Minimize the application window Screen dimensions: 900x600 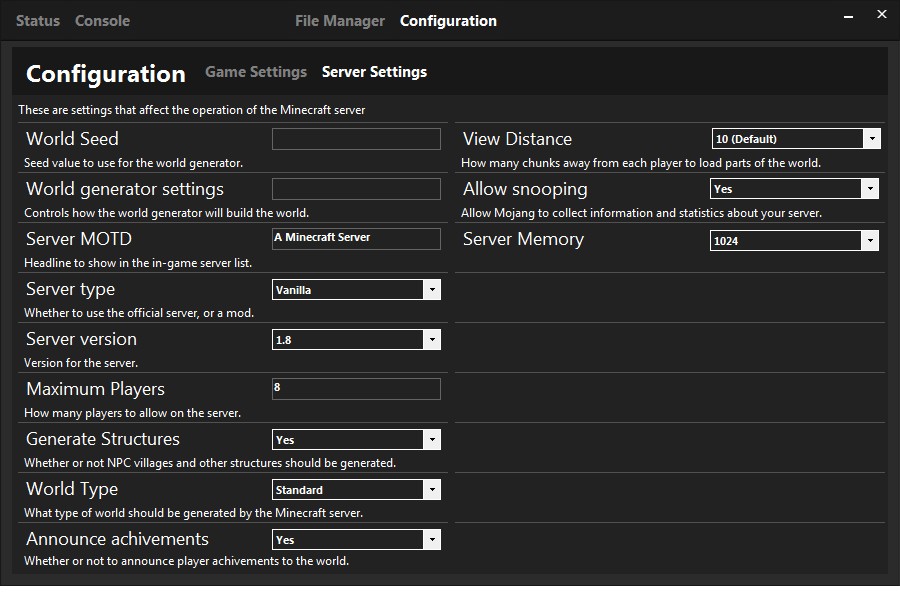click(x=847, y=15)
